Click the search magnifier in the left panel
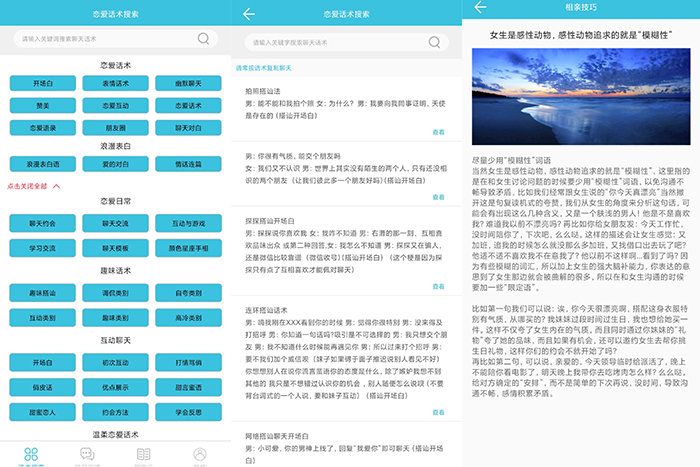The image size is (700, 467). click(204, 39)
